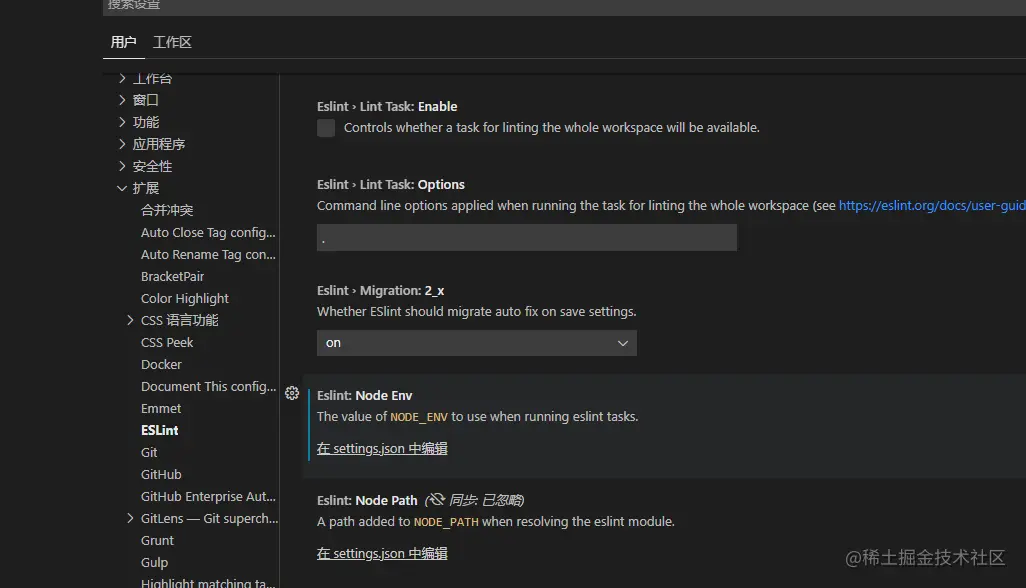The height and width of the screenshot is (588, 1026).
Task: Click 在 settings.json 中编辑 under Node Env
Action: [381, 448]
